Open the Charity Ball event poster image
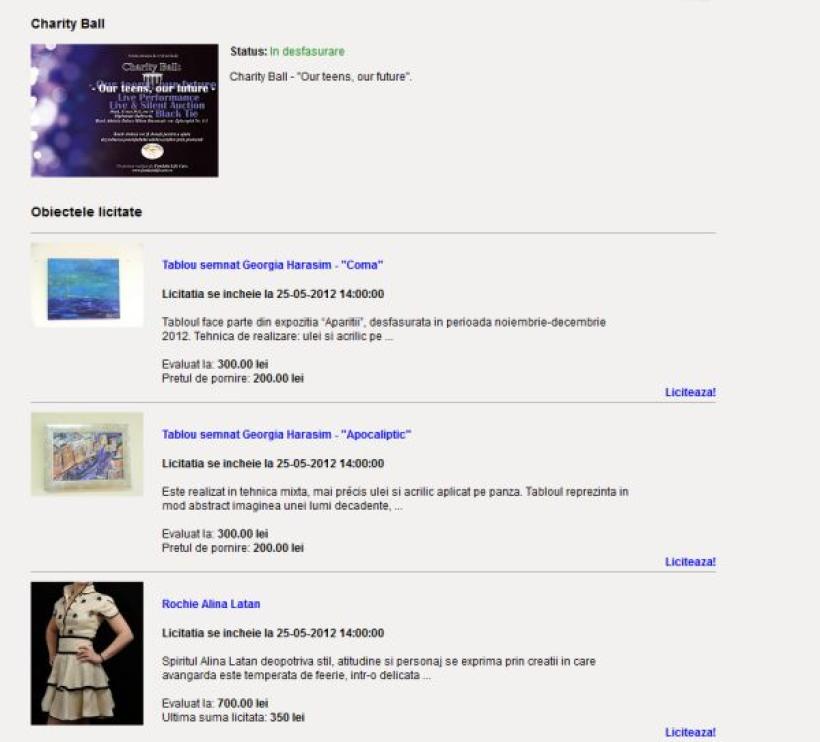 pyautogui.click(x=124, y=110)
